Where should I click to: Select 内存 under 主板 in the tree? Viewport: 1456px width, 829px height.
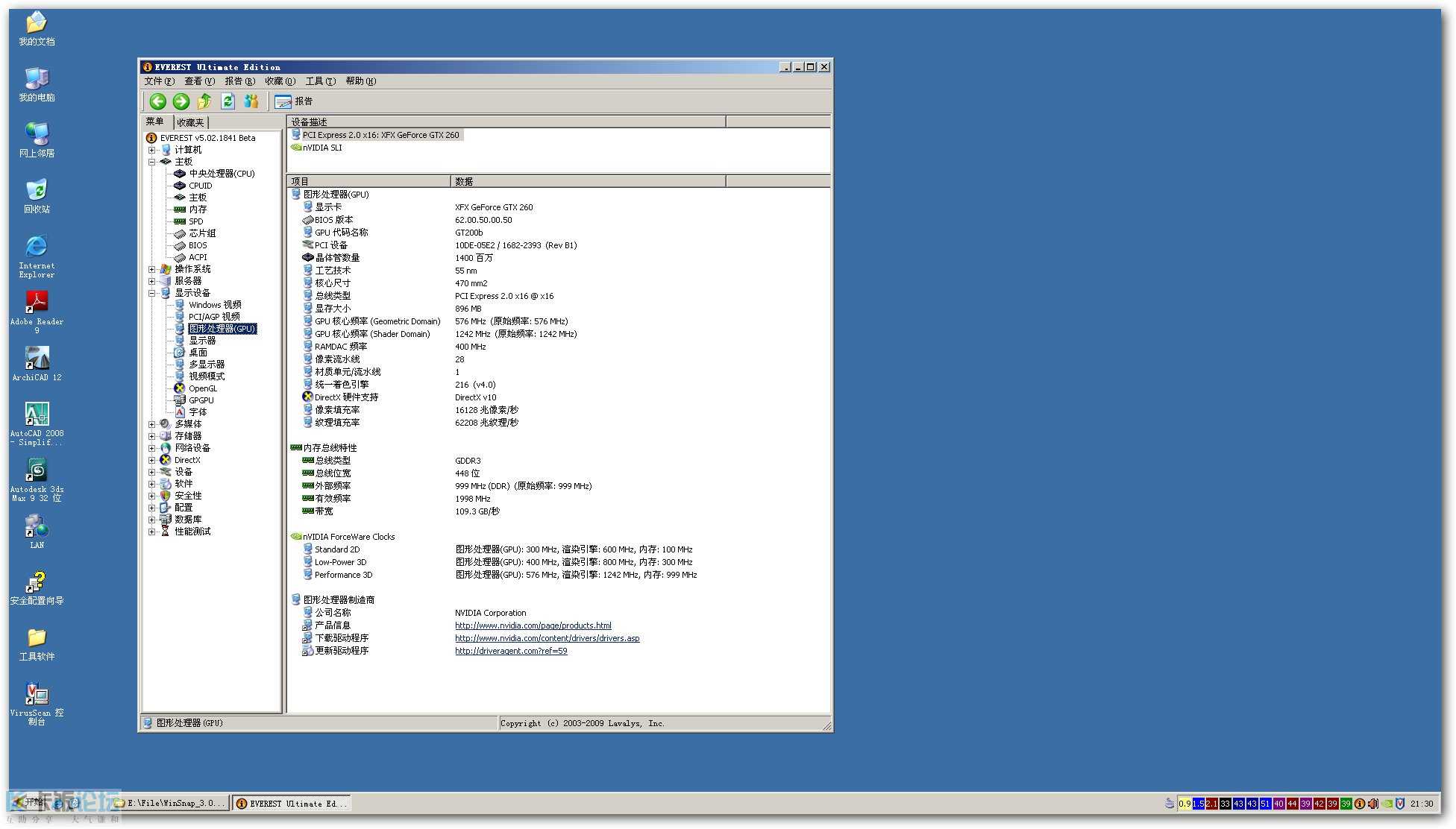click(198, 209)
